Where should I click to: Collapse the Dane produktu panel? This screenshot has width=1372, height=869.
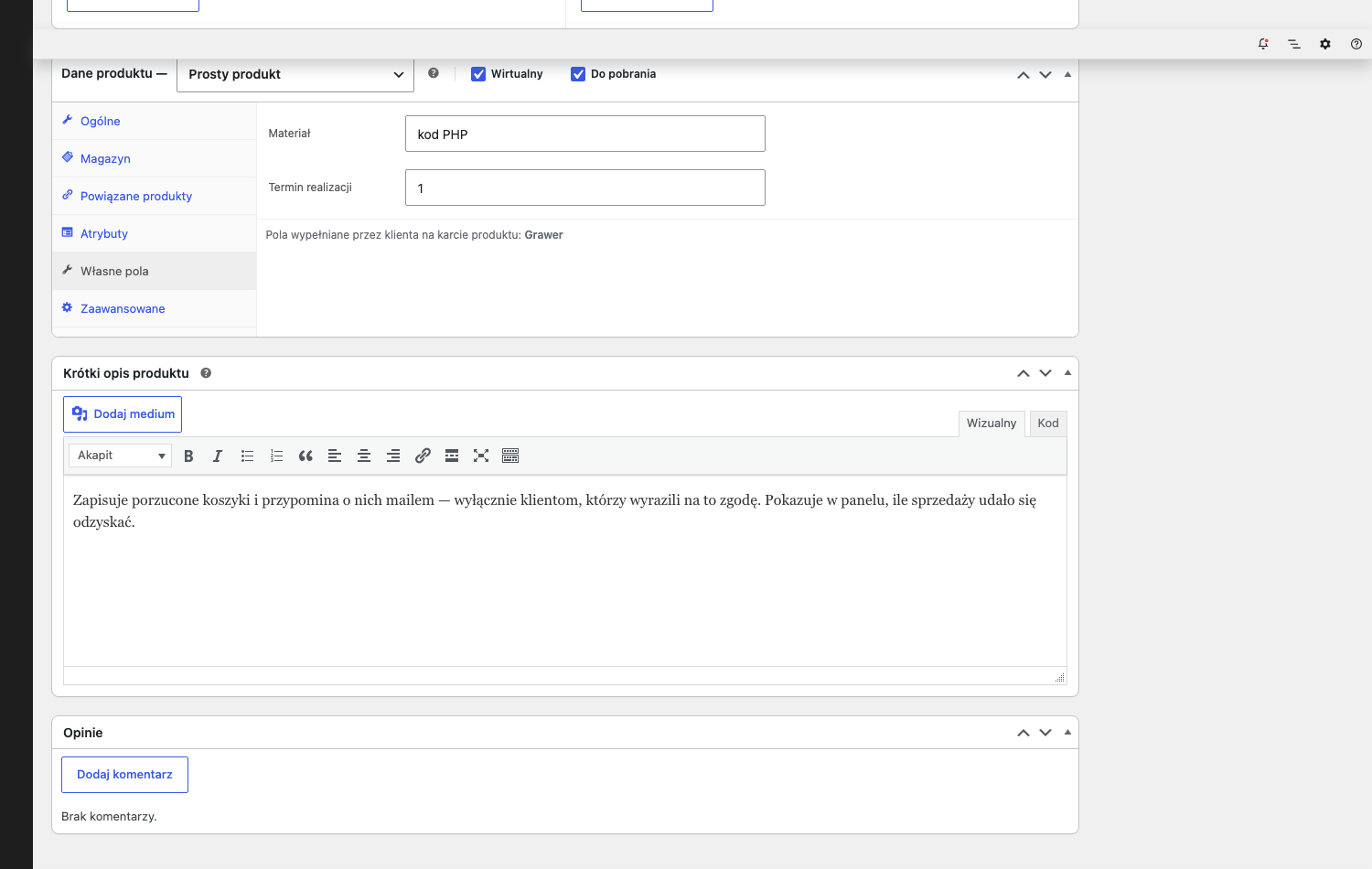coord(1067,74)
